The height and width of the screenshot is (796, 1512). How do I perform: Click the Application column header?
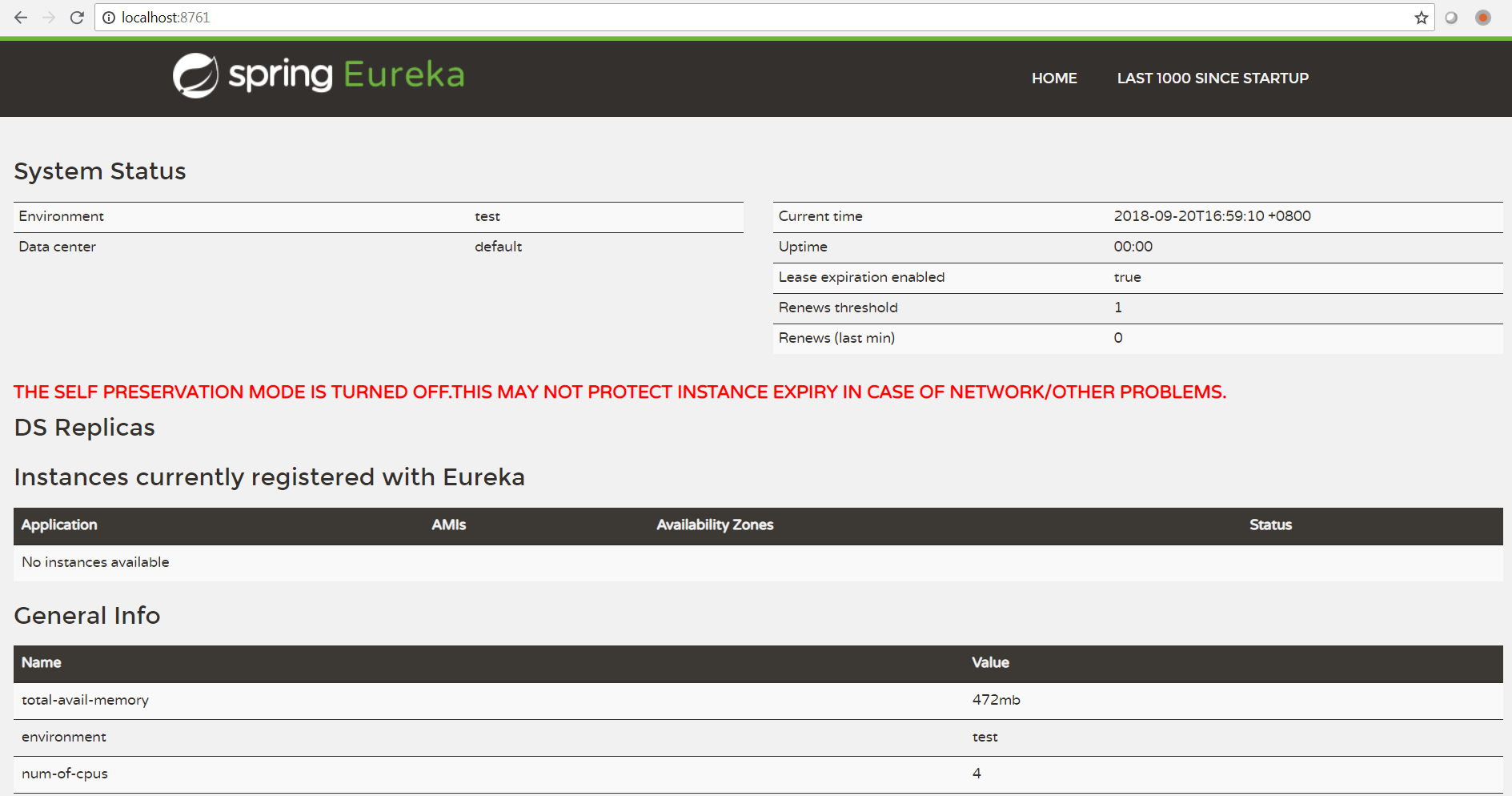pyautogui.click(x=59, y=525)
